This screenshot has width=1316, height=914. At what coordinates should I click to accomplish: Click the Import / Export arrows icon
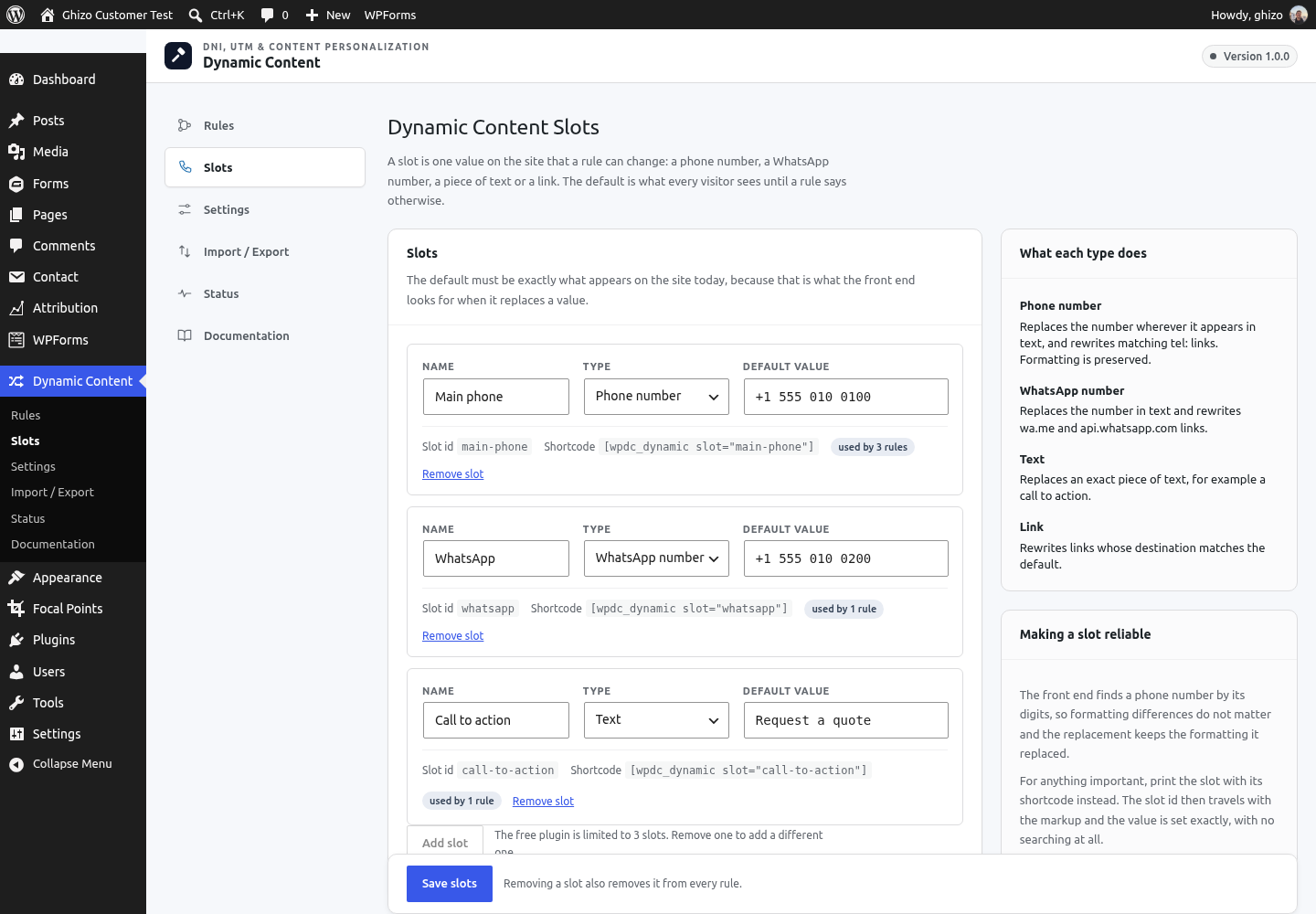185,251
